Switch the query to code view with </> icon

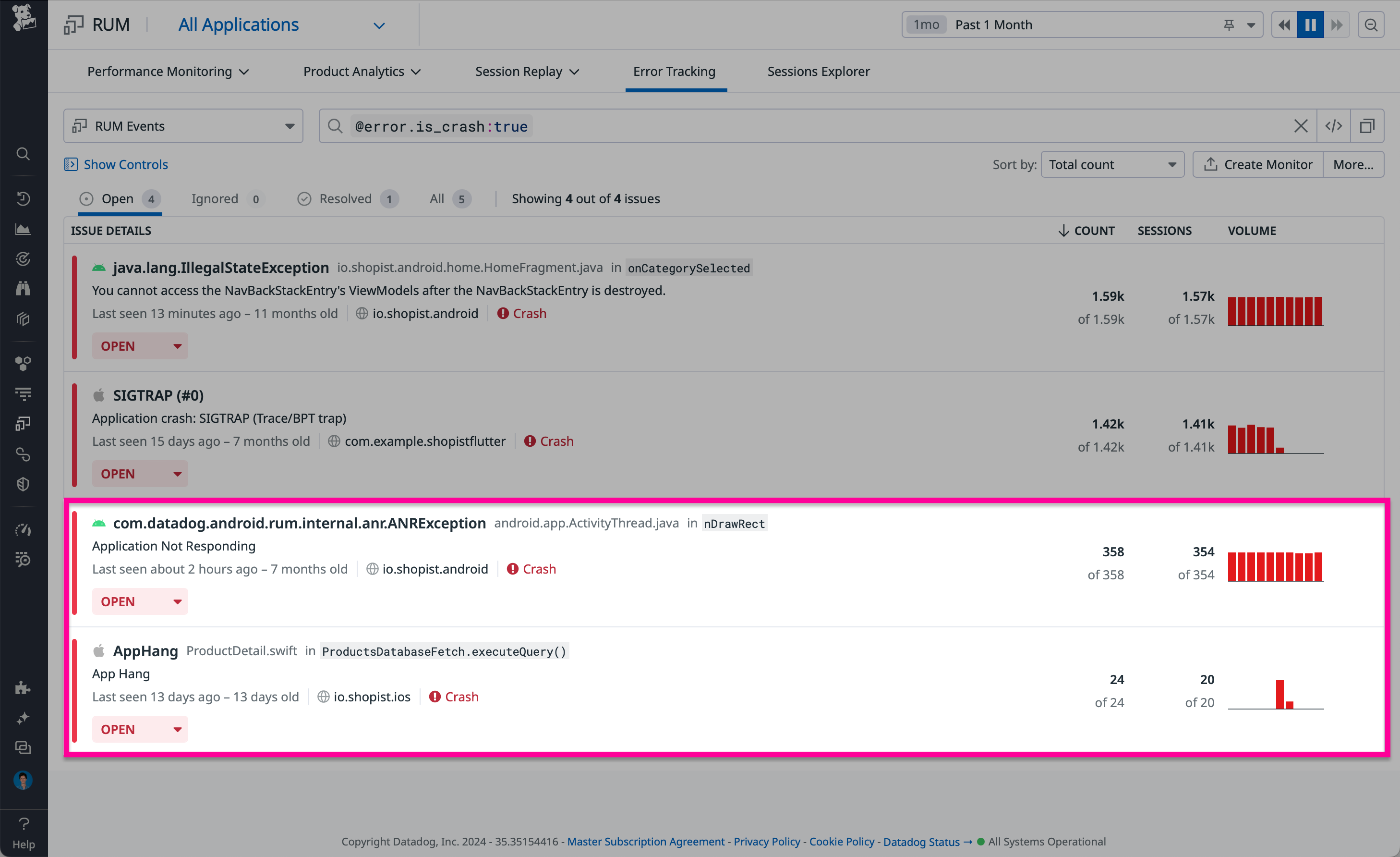(1334, 126)
